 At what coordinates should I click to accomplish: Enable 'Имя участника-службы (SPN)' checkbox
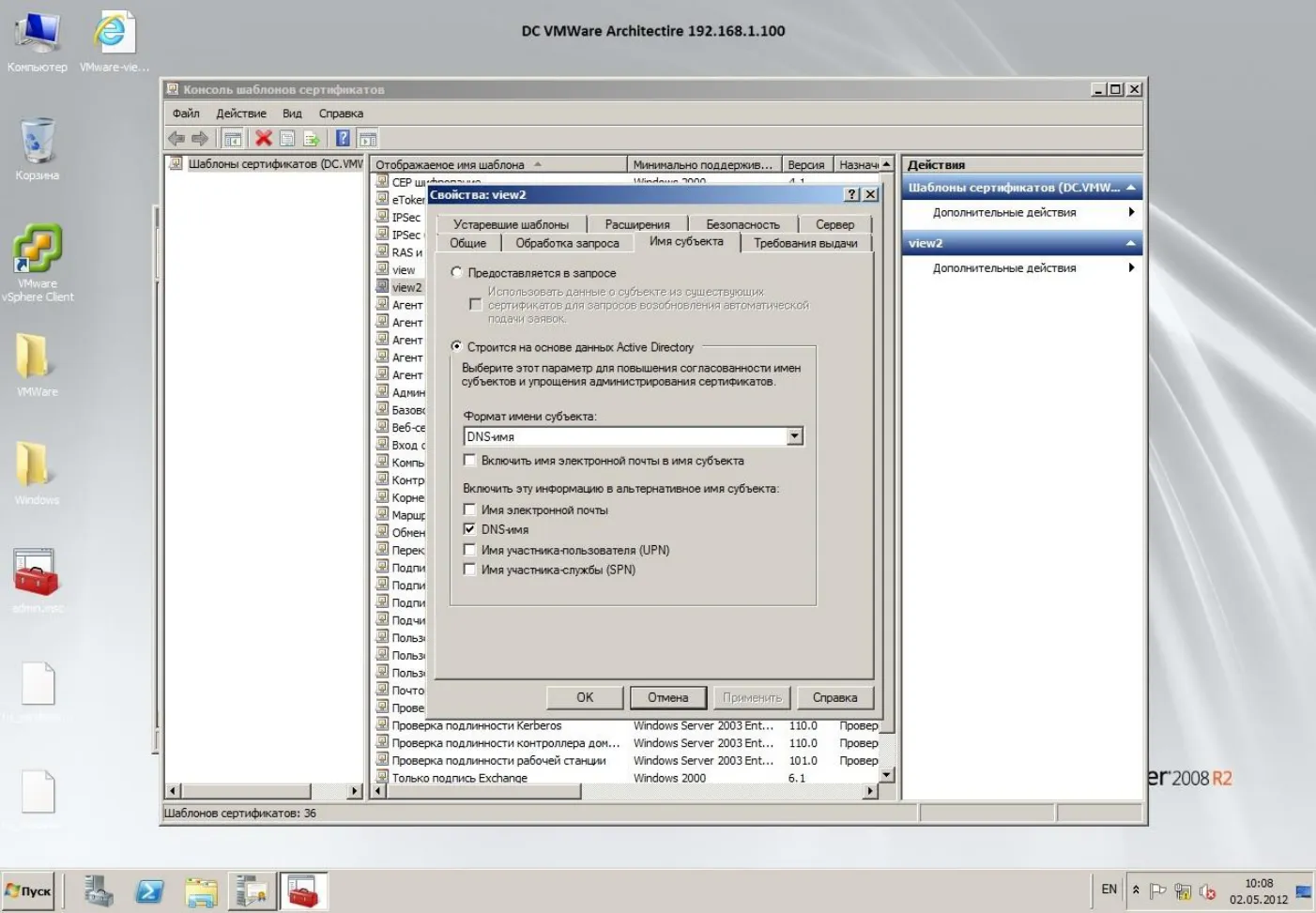(x=470, y=570)
